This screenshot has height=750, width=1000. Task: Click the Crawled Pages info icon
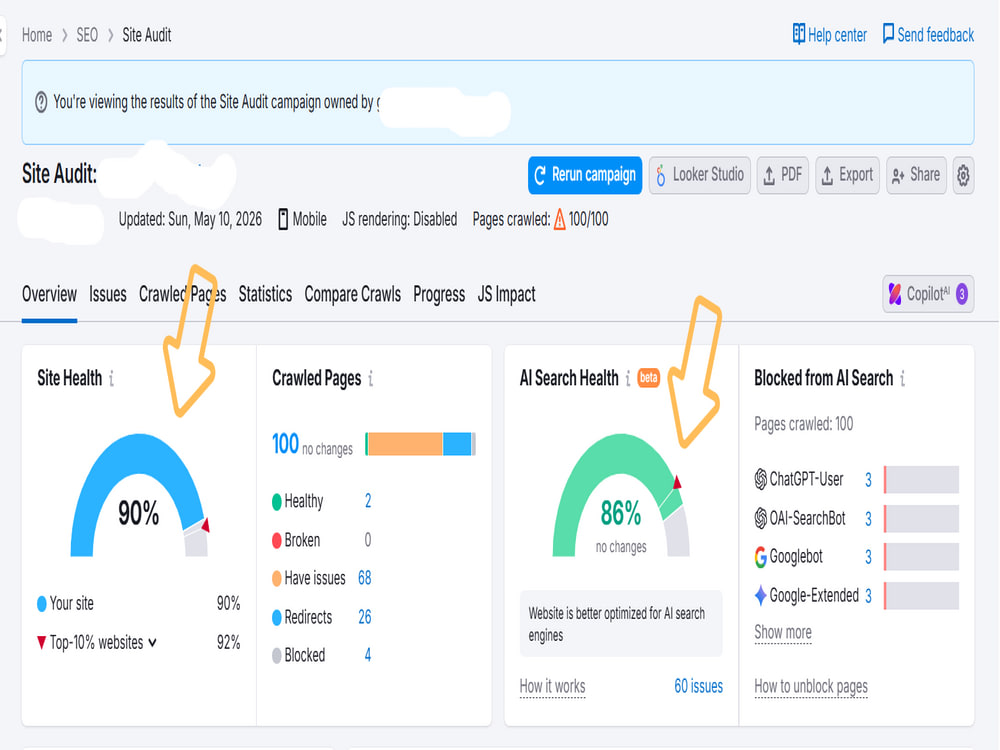tap(371, 379)
